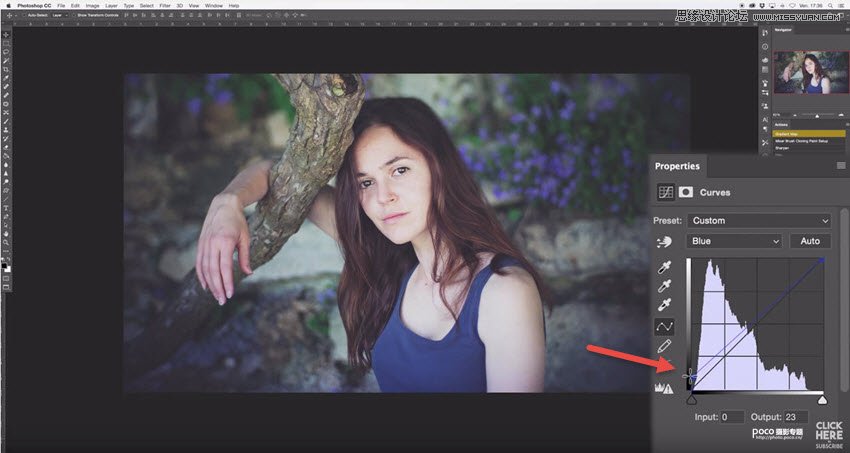Open the Image menu
This screenshot has height=453, width=850.
[93, 5]
